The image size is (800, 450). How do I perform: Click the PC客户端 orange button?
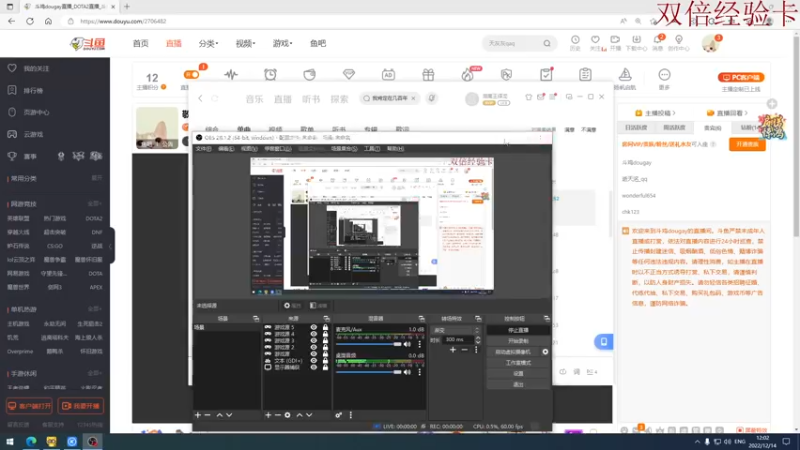741,78
